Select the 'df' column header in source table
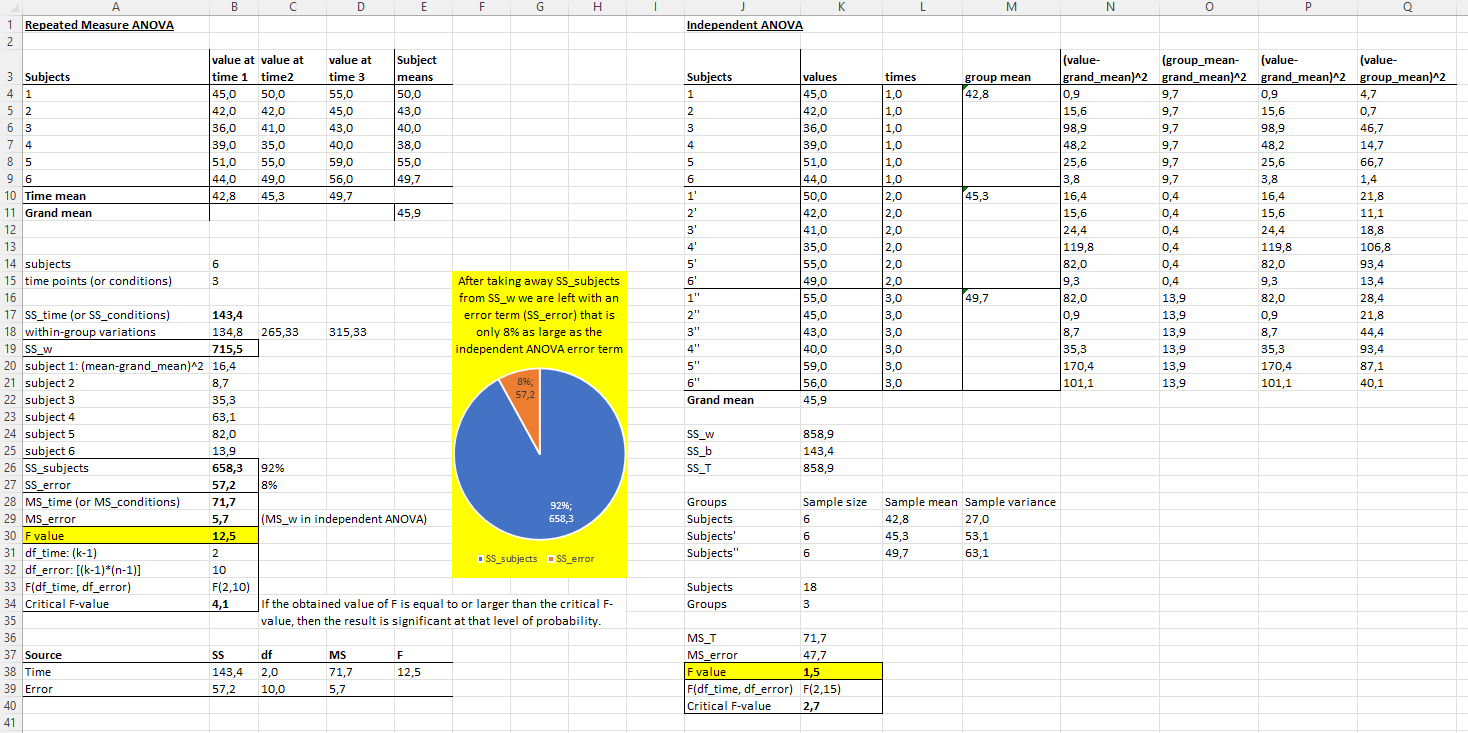The image size is (1468, 733). [x=291, y=655]
